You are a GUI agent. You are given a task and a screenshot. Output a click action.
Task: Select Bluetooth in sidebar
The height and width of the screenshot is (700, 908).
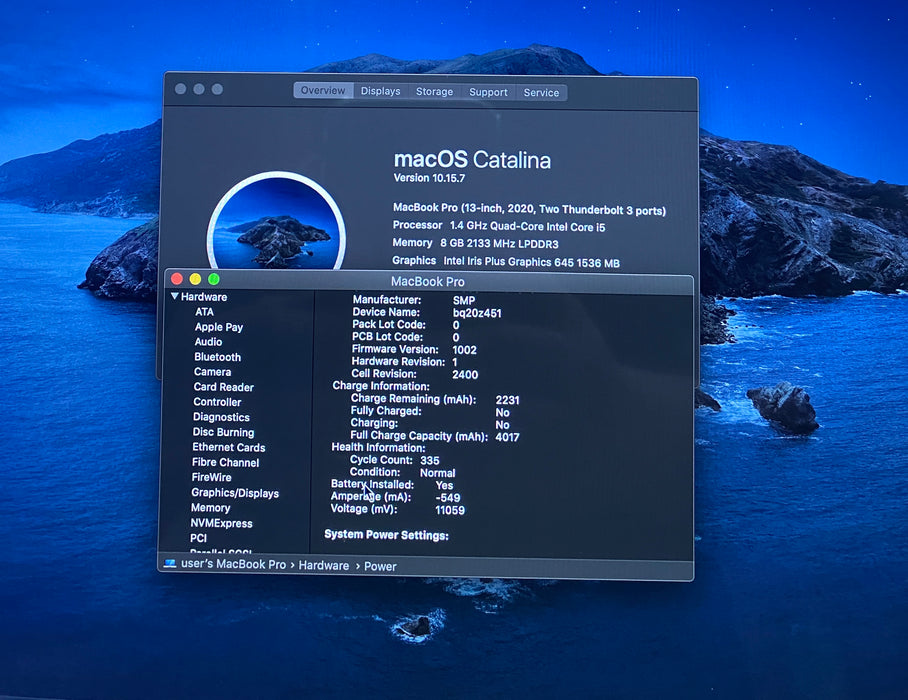tap(217, 357)
